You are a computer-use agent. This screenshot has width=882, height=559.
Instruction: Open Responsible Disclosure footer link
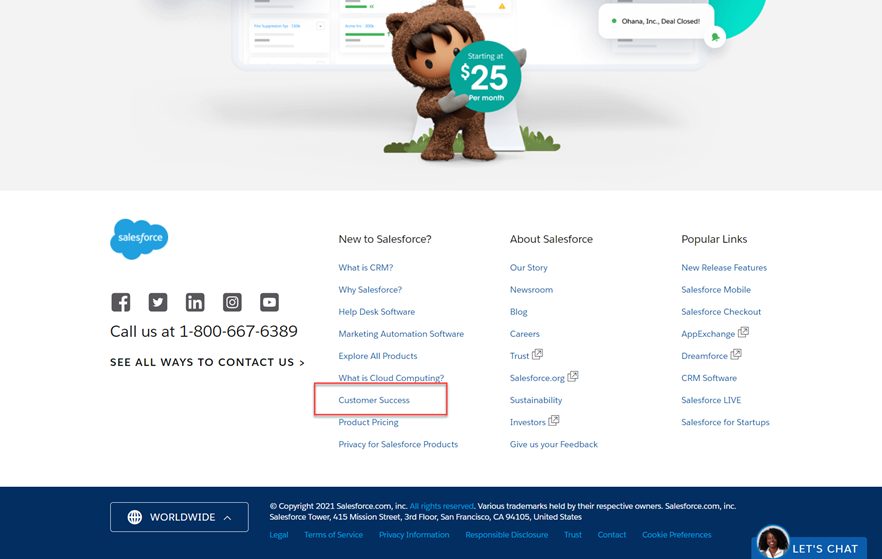(x=506, y=535)
